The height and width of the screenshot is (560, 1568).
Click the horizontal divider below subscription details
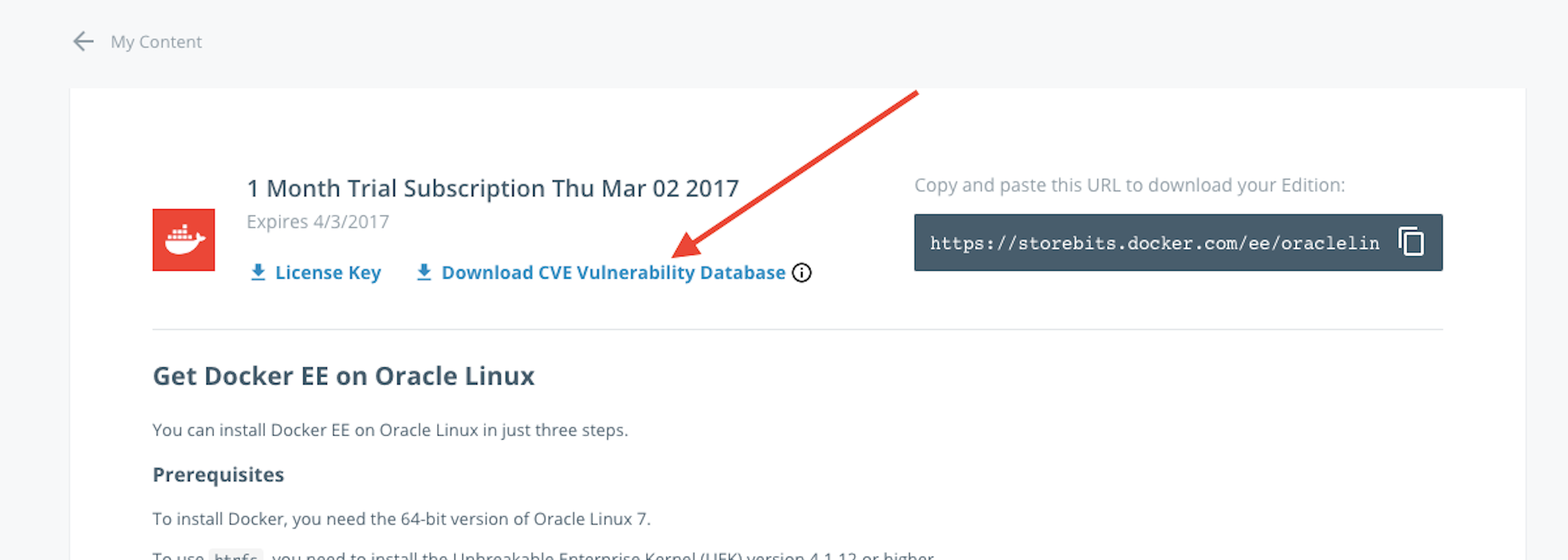(x=797, y=329)
